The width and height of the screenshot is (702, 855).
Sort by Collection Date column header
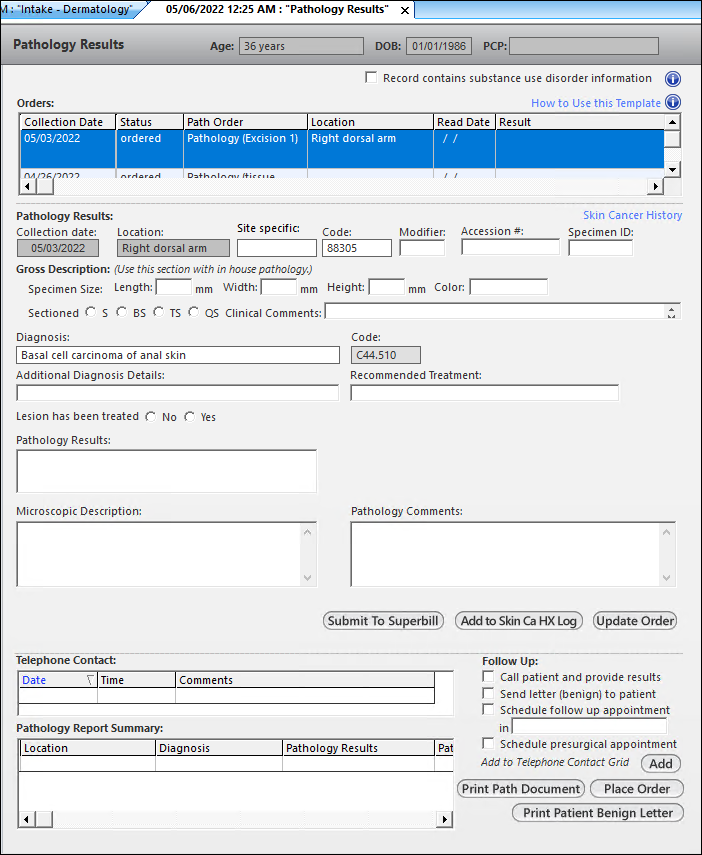point(68,122)
